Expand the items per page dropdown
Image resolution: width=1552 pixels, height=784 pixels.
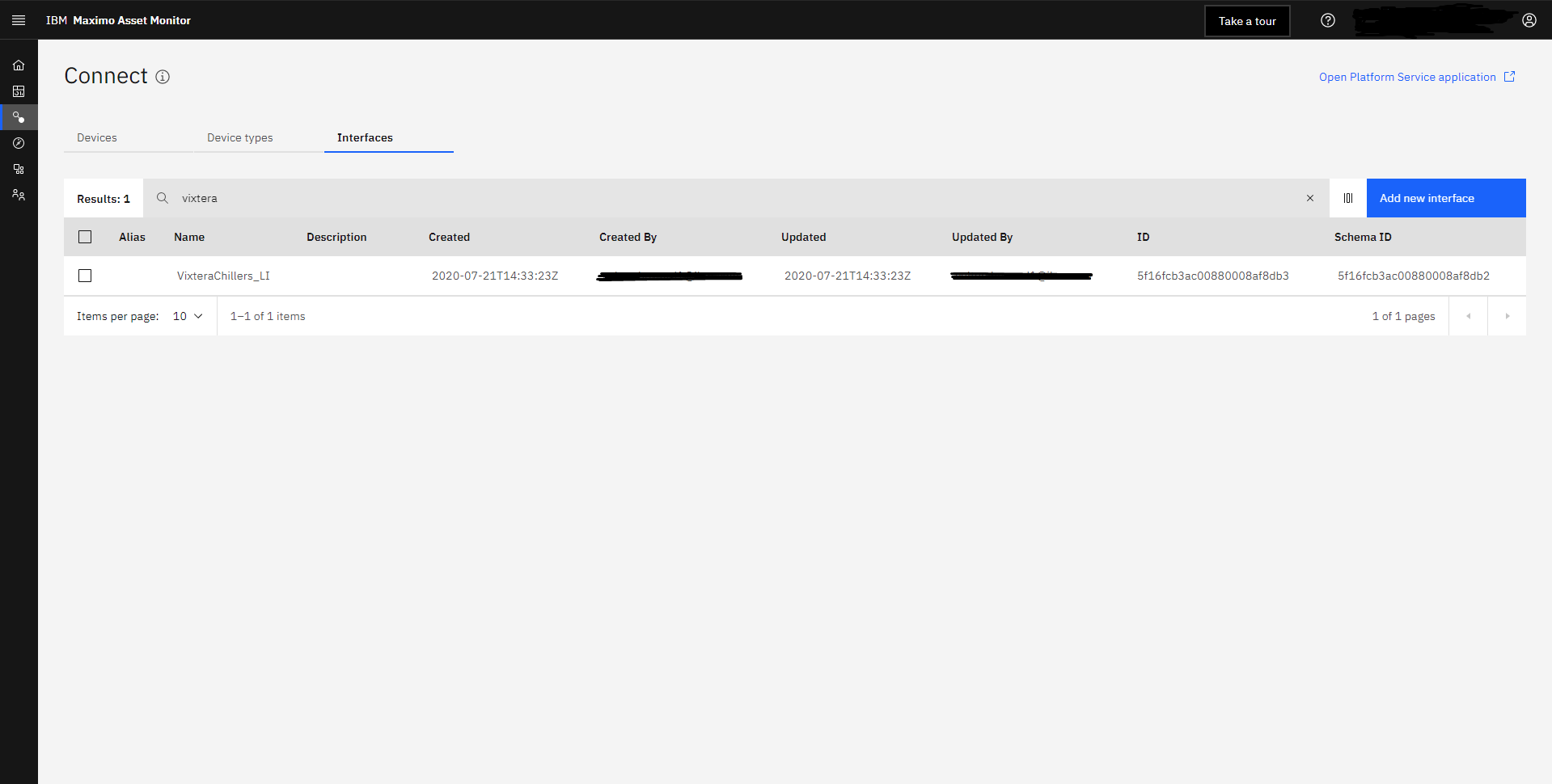pos(188,316)
